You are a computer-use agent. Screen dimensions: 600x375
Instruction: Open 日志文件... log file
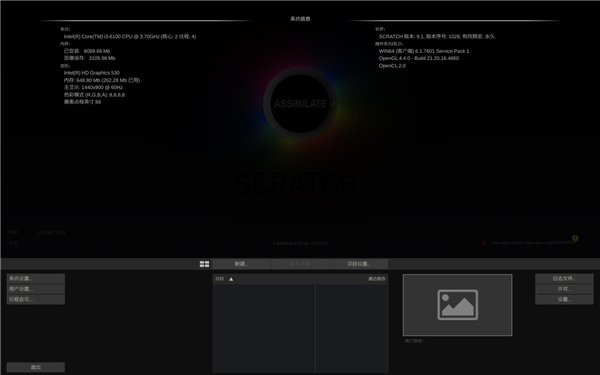pos(564,278)
